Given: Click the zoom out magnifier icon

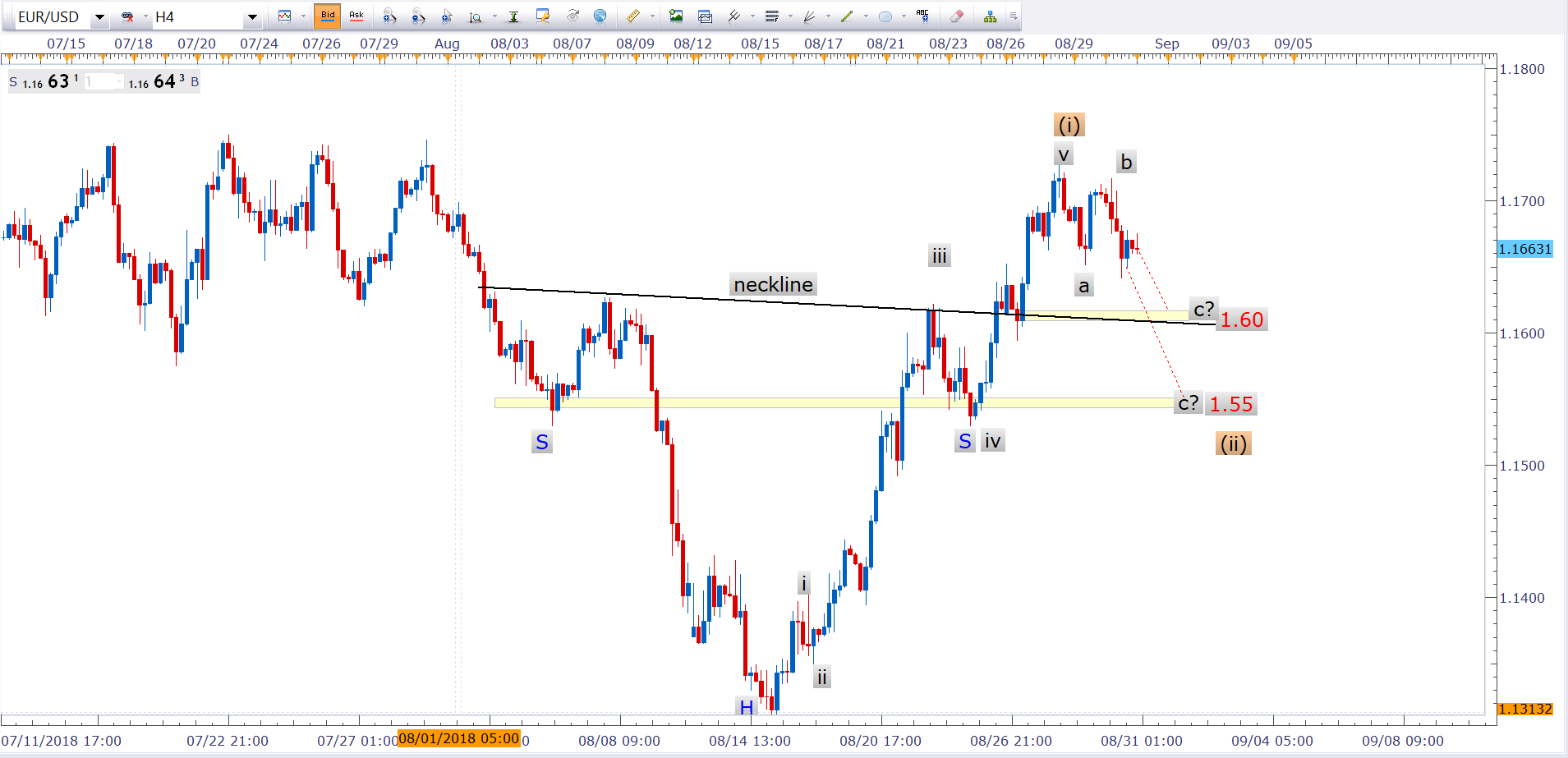Looking at the screenshot, I should pos(418,16).
